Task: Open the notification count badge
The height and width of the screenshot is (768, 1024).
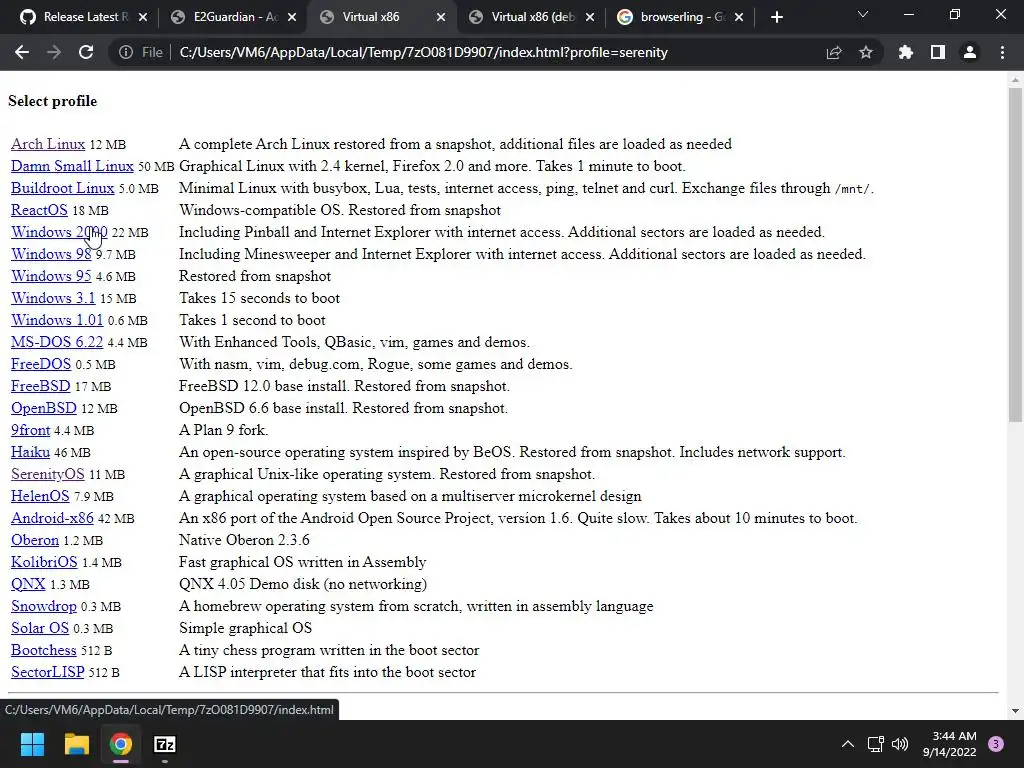Action: (x=996, y=744)
